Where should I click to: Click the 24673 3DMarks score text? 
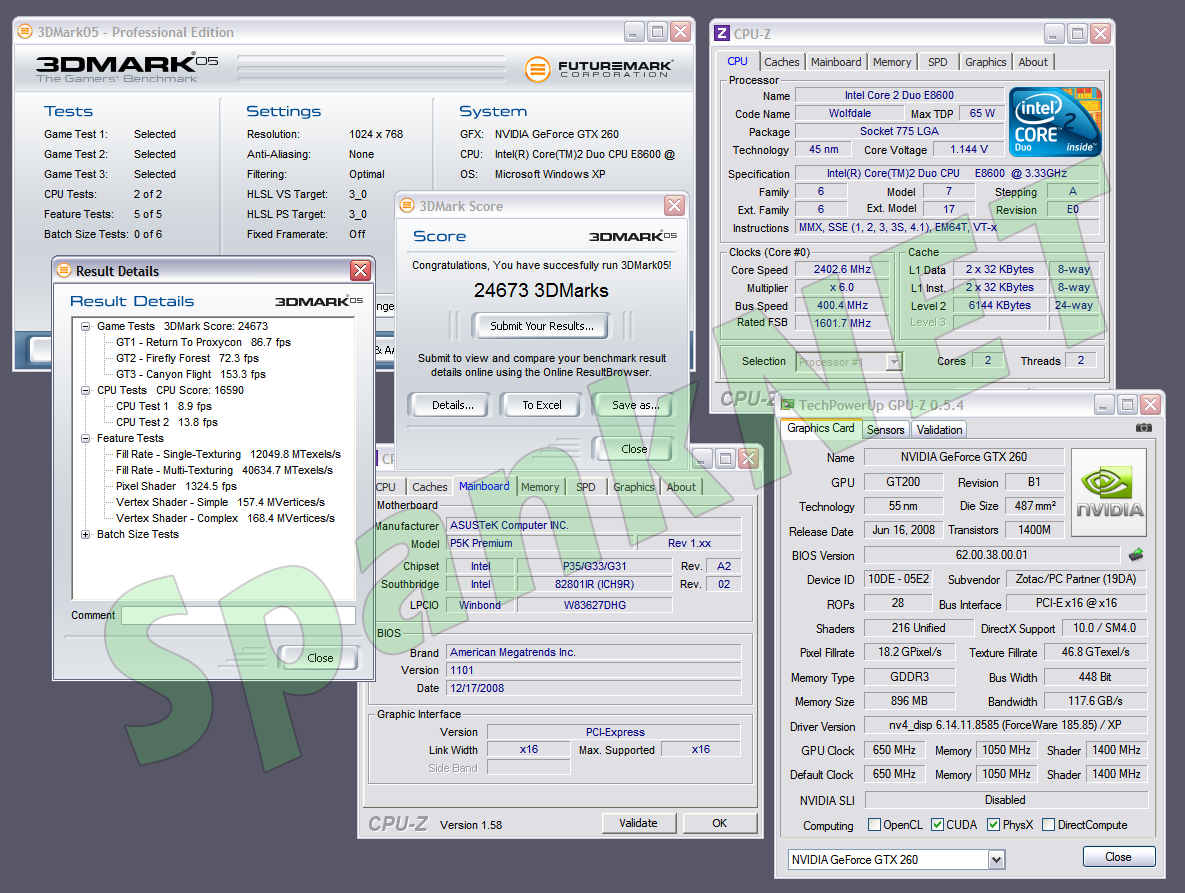click(541, 291)
